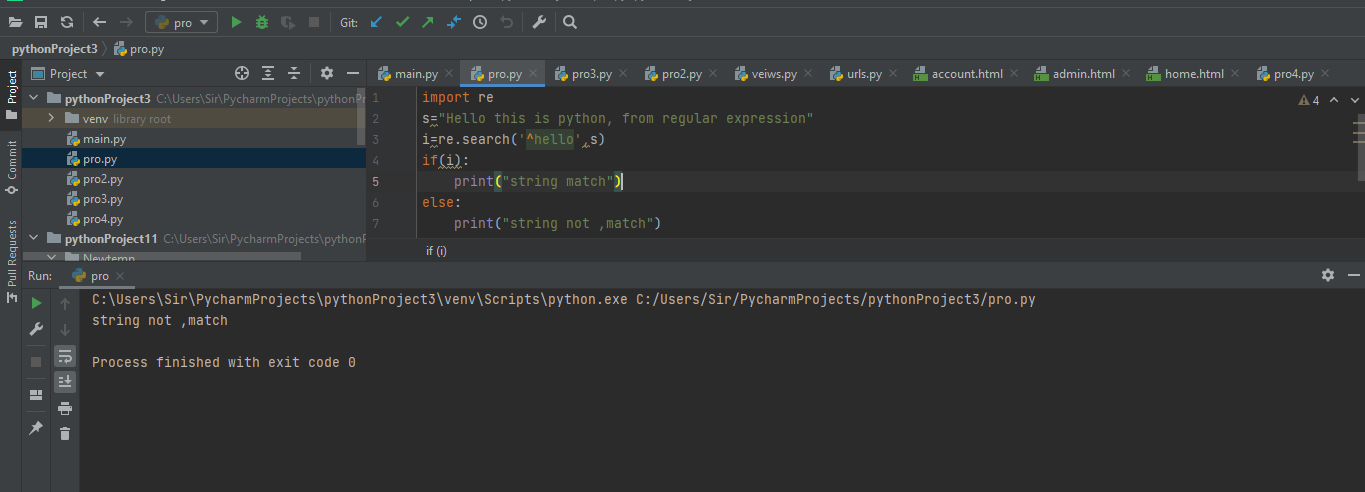Git push green arrow icon
The width and height of the screenshot is (1365, 492).
[x=428, y=22]
